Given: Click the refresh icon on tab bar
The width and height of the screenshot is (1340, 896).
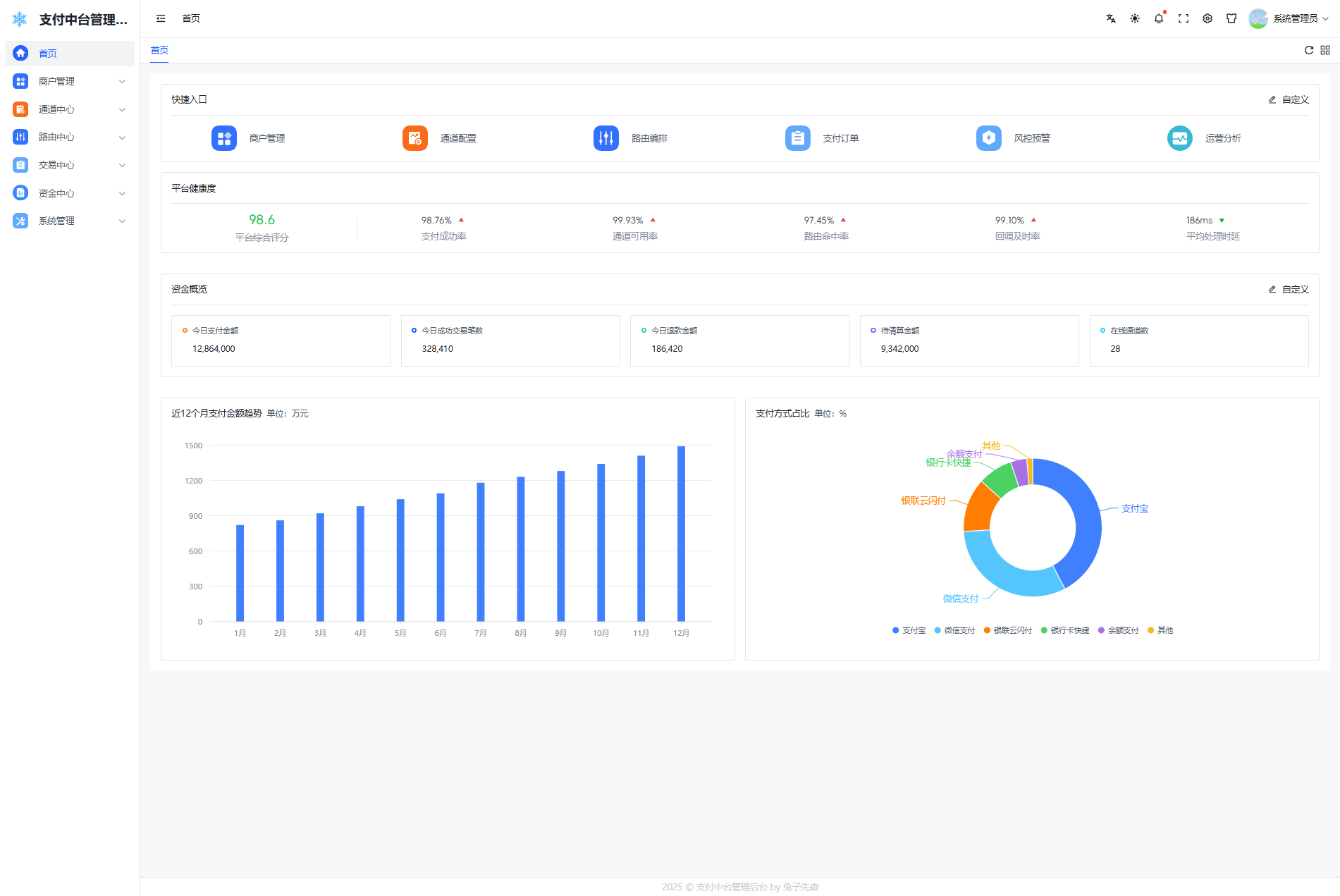Looking at the screenshot, I should [1308, 50].
